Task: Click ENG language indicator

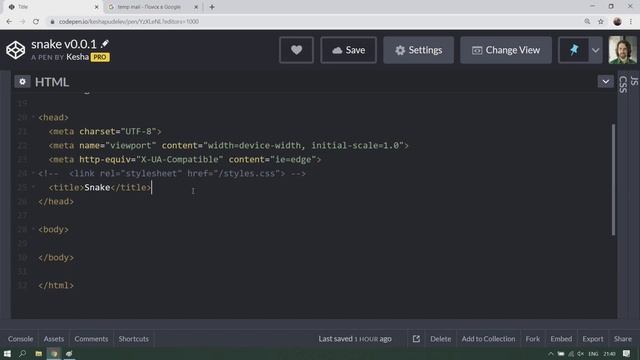Action: click(593, 354)
